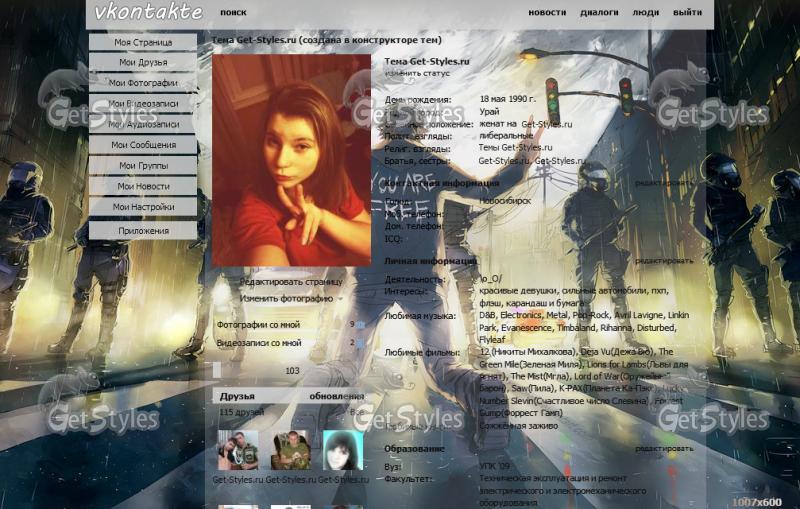Image resolution: width=800 pixels, height=509 pixels.
Task: Go to Мои Сообщения menu item
Action: coord(143,145)
